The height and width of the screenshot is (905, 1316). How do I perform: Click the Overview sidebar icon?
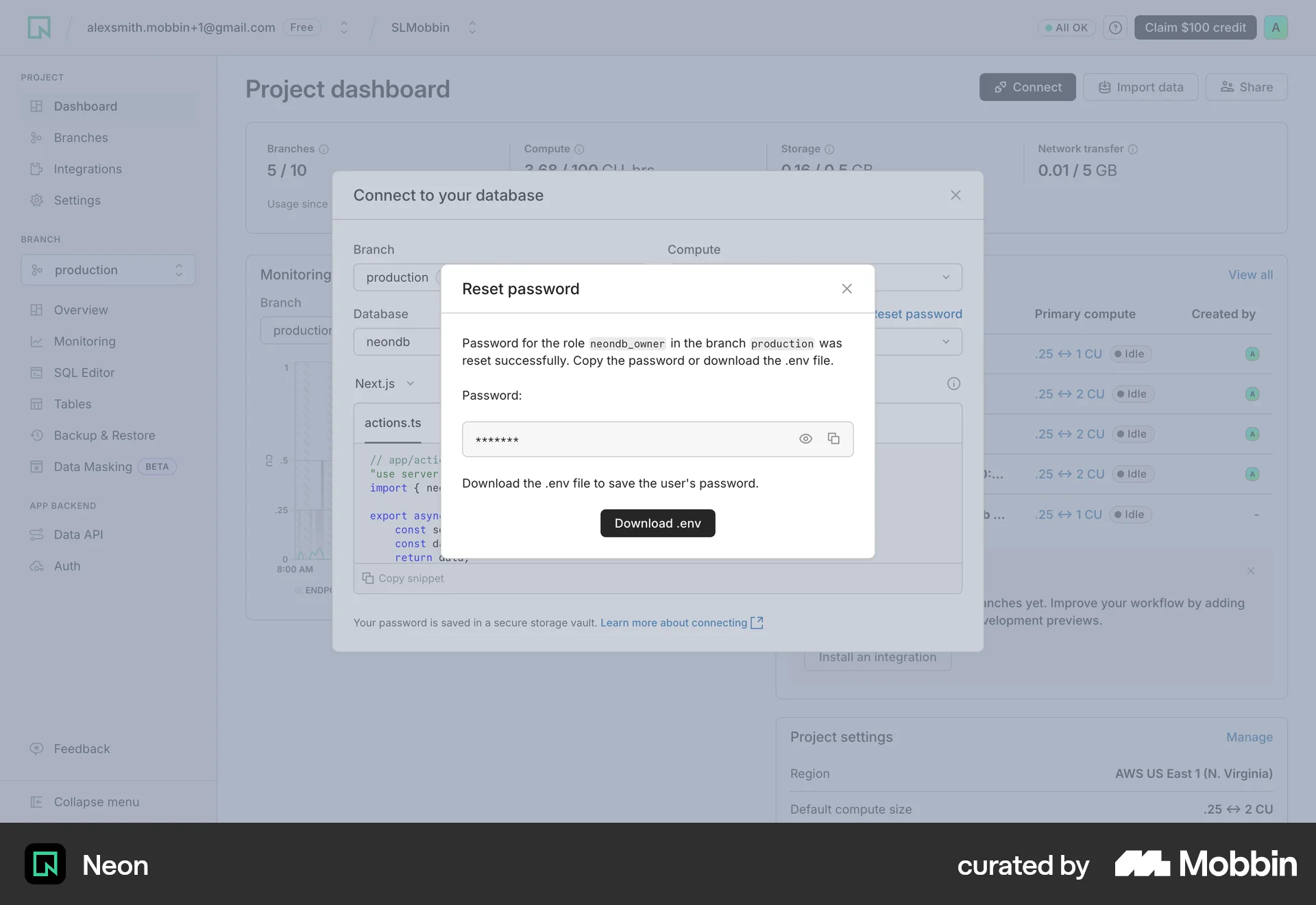coord(36,310)
